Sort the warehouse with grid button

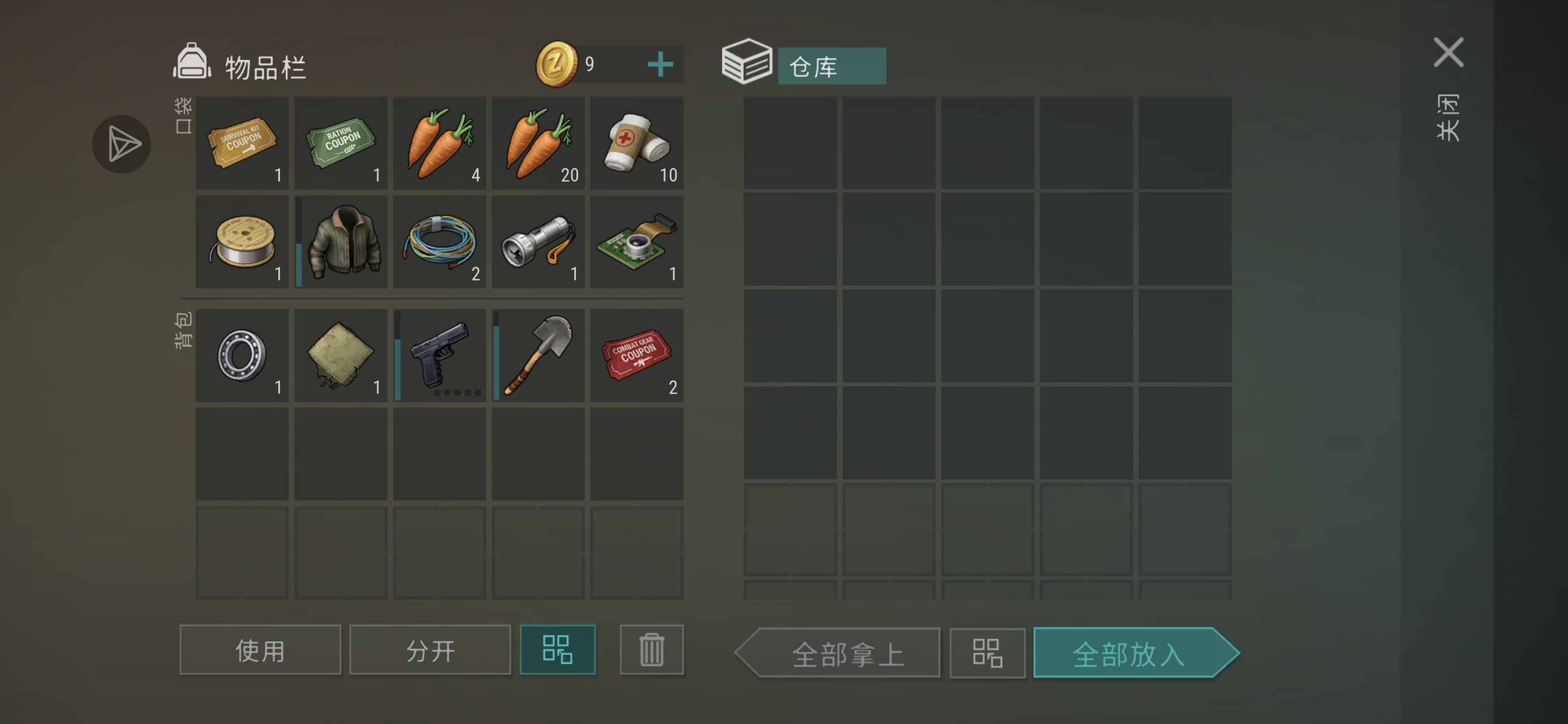(x=987, y=653)
